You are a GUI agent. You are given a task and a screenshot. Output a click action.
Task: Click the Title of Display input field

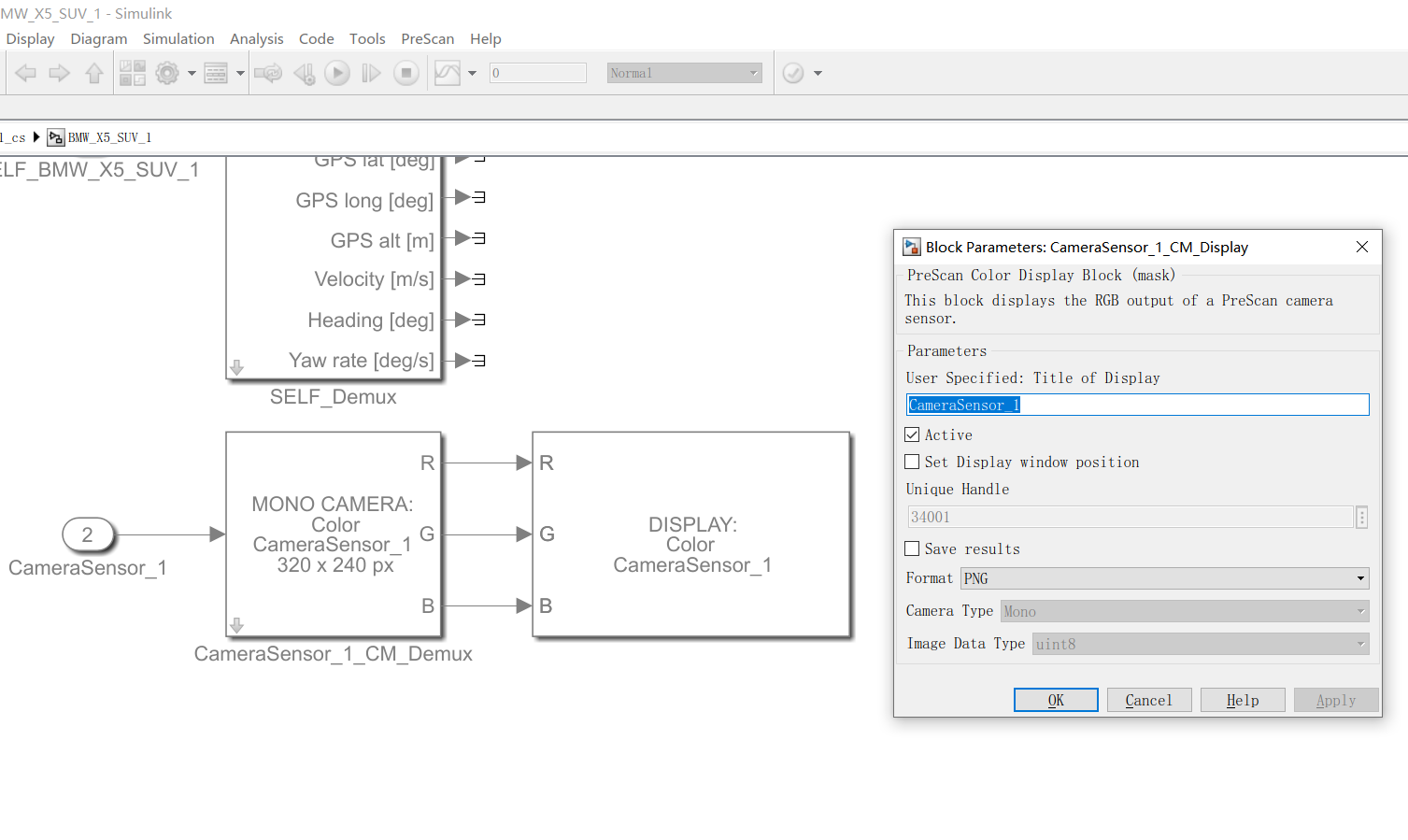1138,405
